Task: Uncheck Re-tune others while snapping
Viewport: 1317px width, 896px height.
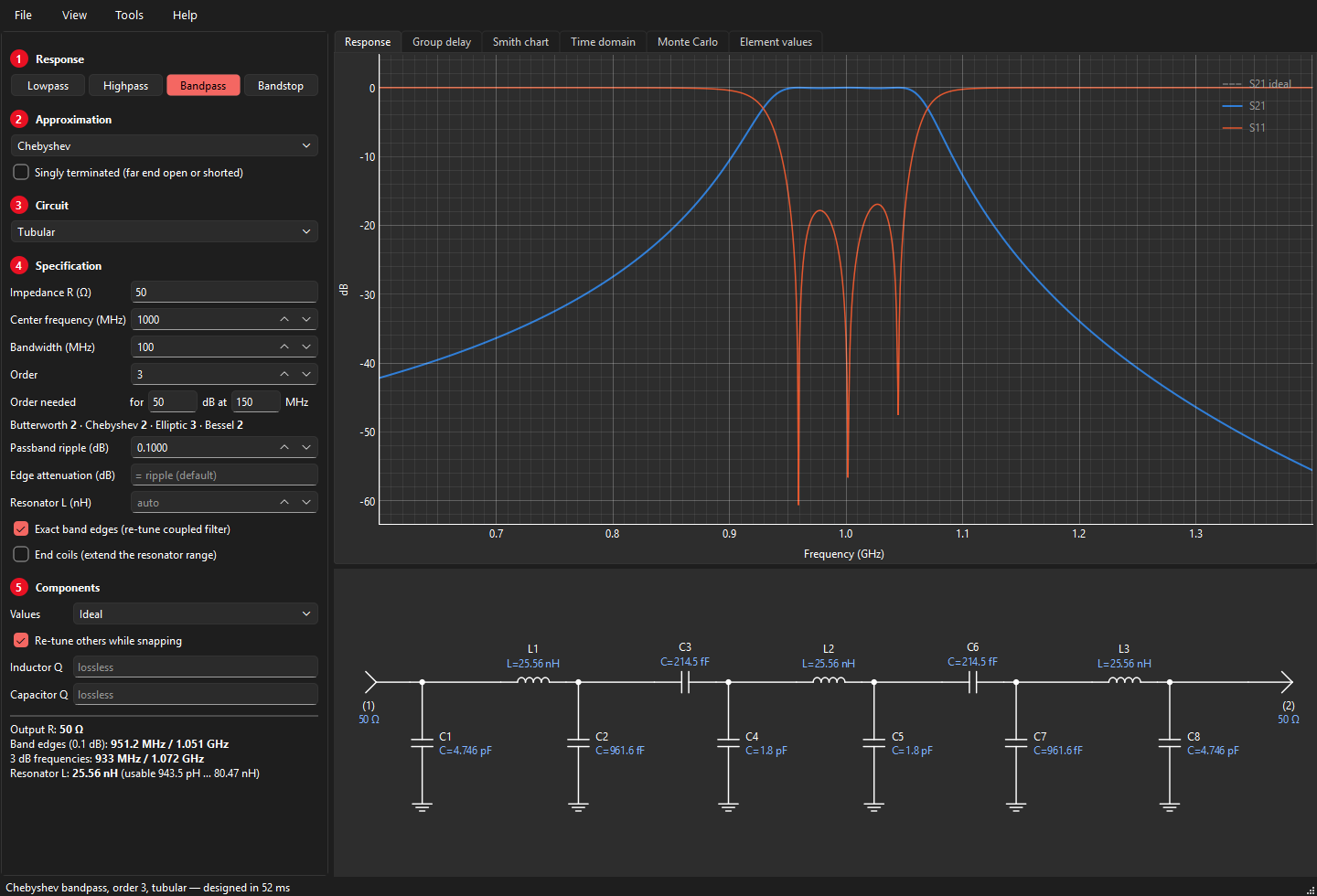Action: pyautogui.click(x=21, y=640)
